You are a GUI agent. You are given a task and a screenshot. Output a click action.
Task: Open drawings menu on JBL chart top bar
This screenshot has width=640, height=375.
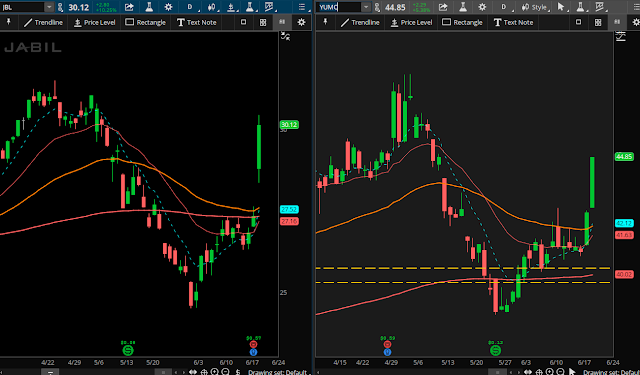[231, 7]
